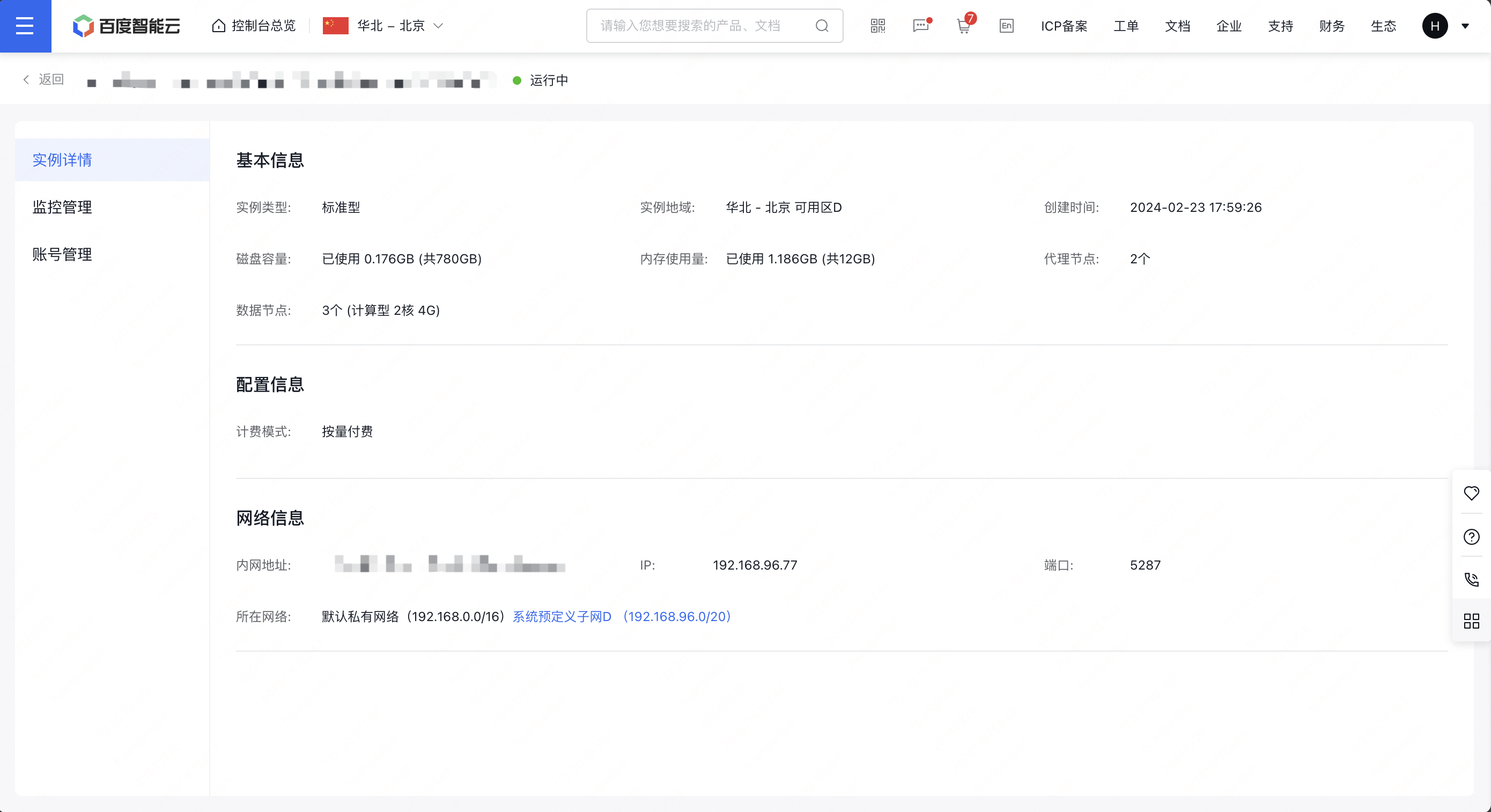Click the search magnifier icon

(x=822, y=26)
